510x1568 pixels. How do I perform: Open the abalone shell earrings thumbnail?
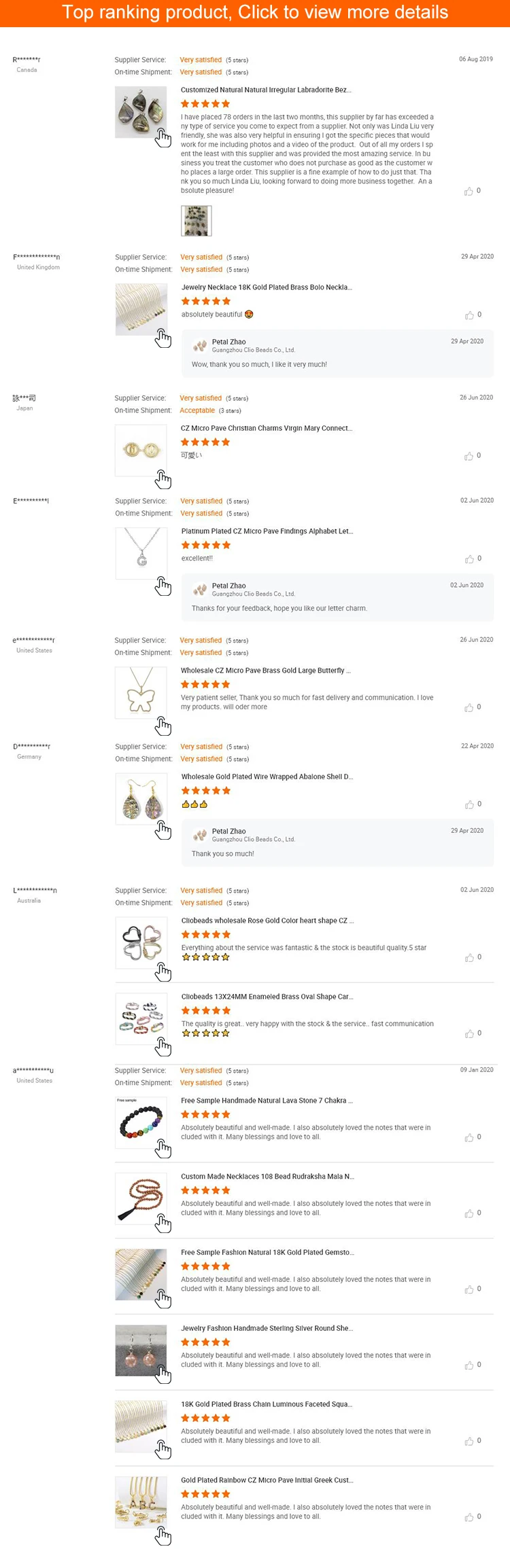[141, 799]
